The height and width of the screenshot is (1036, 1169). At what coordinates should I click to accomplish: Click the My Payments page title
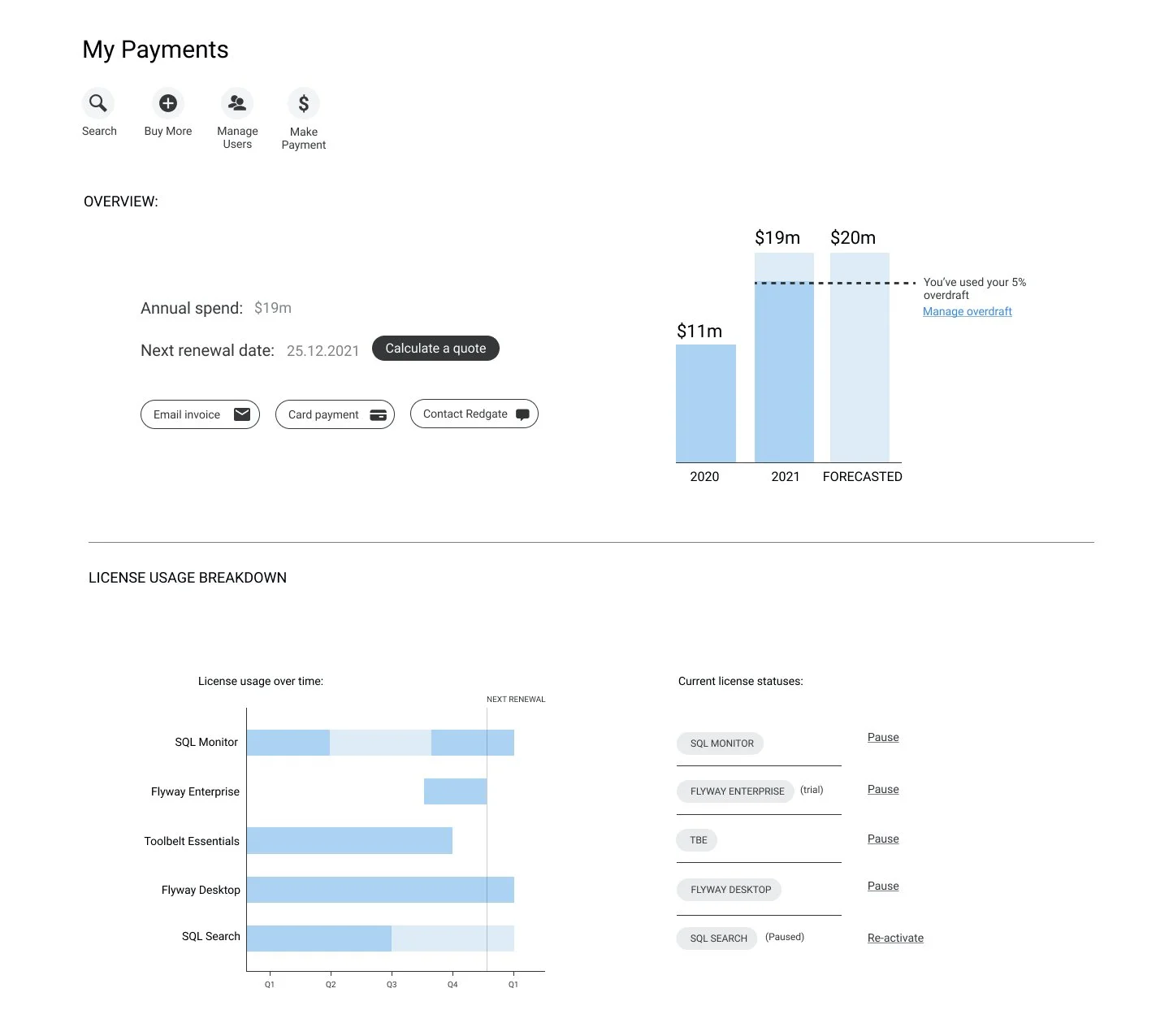[155, 50]
